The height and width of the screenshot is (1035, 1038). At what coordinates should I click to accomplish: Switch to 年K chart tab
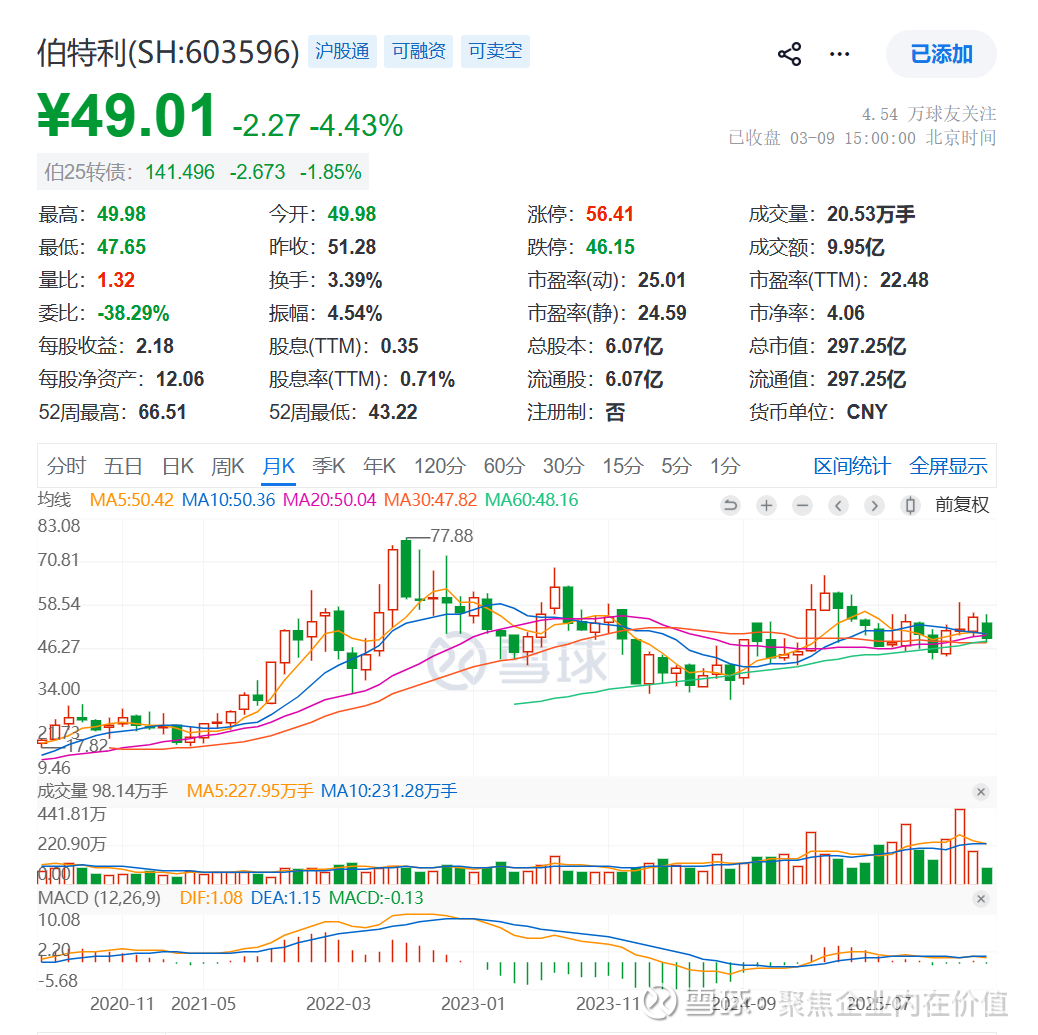pos(379,466)
